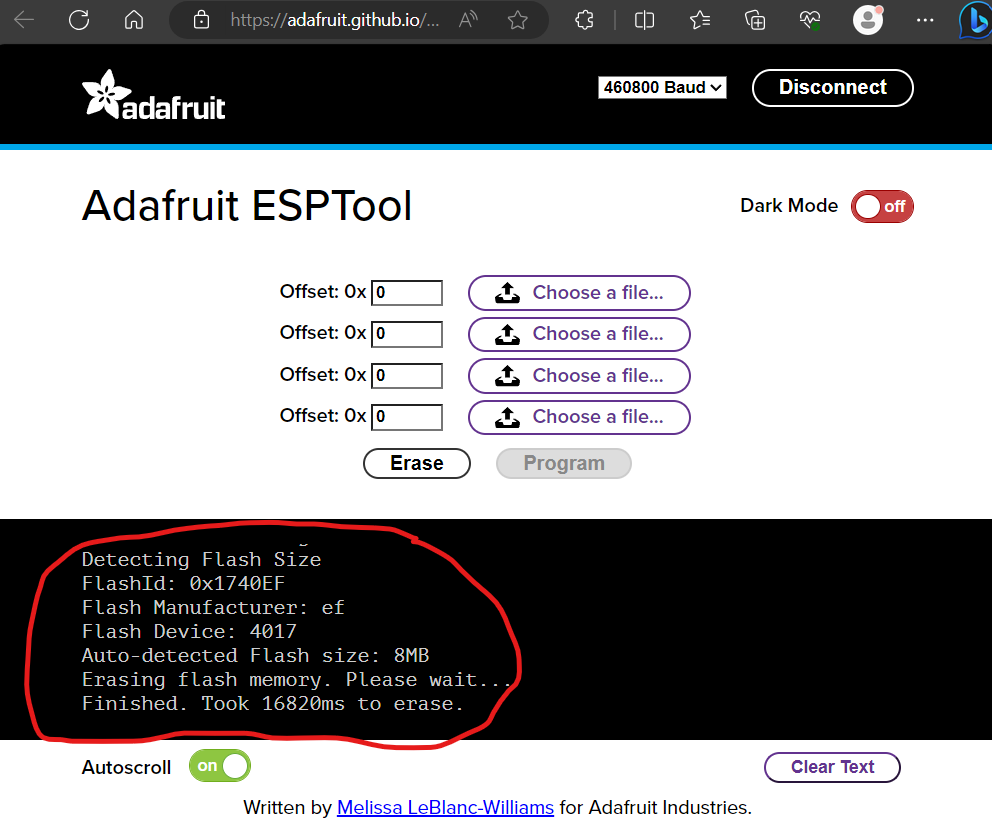Open the Bing Copilot sidebar icon
Image resolution: width=992 pixels, height=838 pixels.
(x=976, y=20)
